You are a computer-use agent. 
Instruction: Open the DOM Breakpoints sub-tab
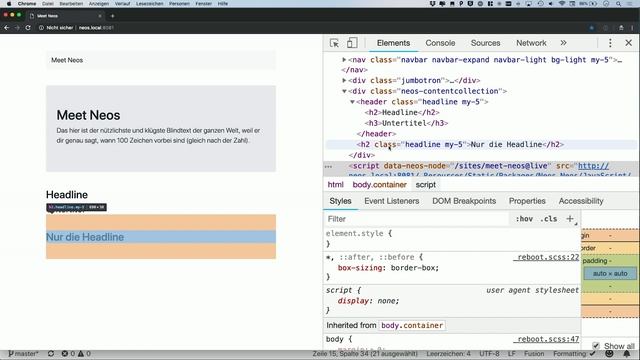464,201
